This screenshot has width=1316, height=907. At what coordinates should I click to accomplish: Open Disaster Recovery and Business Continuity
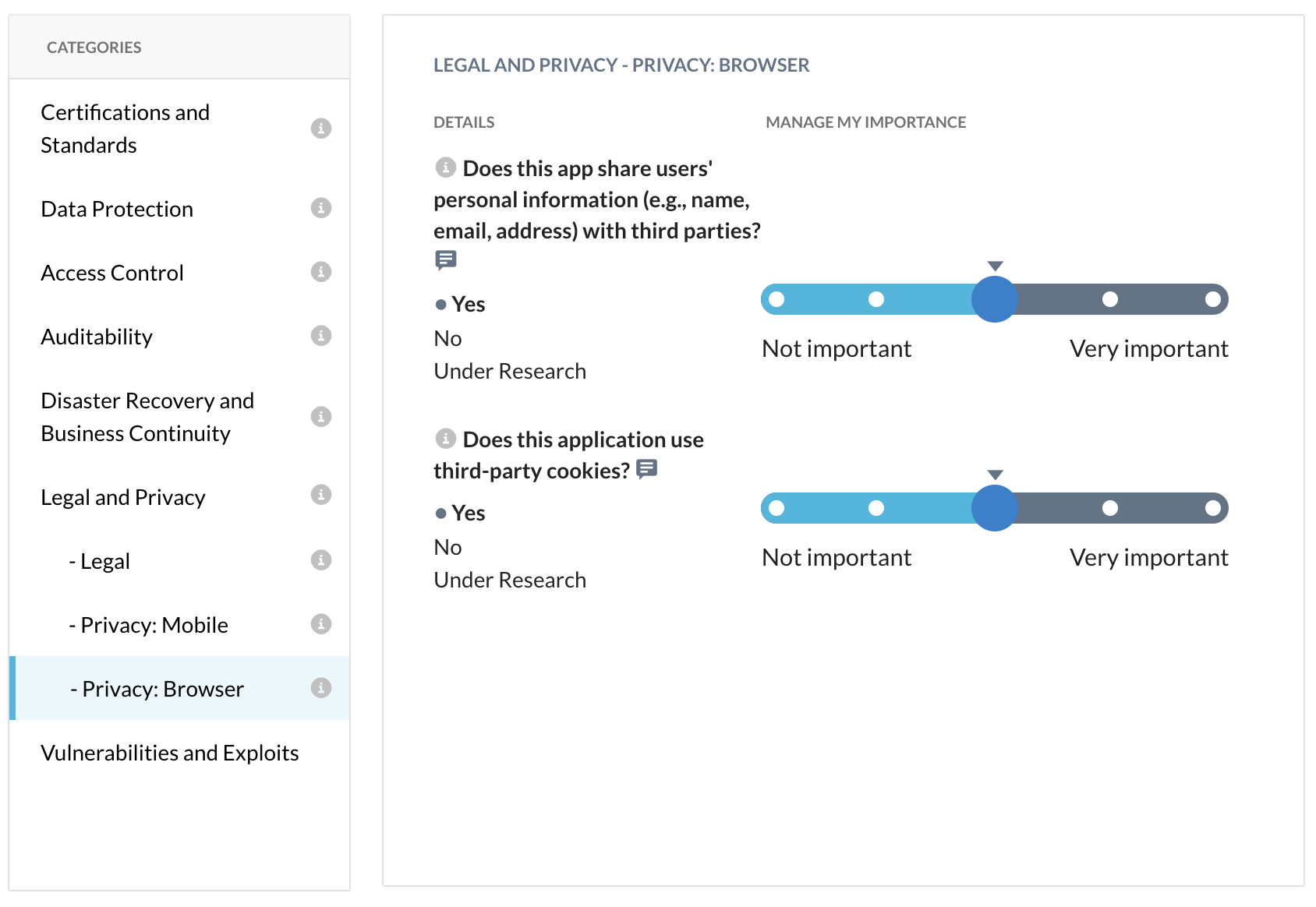(x=147, y=417)
